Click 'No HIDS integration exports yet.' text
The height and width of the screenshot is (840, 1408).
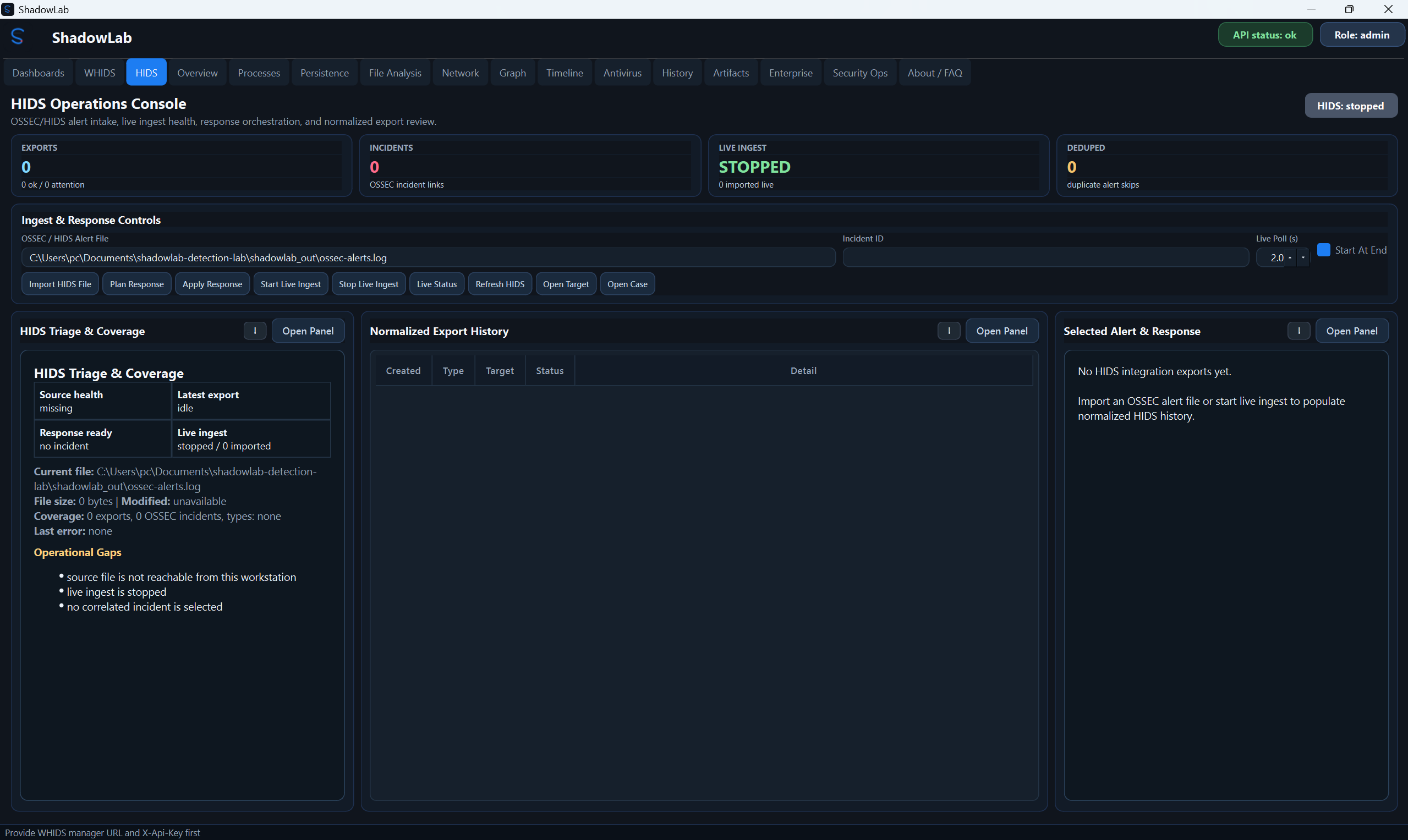(x=1154, y=371)
